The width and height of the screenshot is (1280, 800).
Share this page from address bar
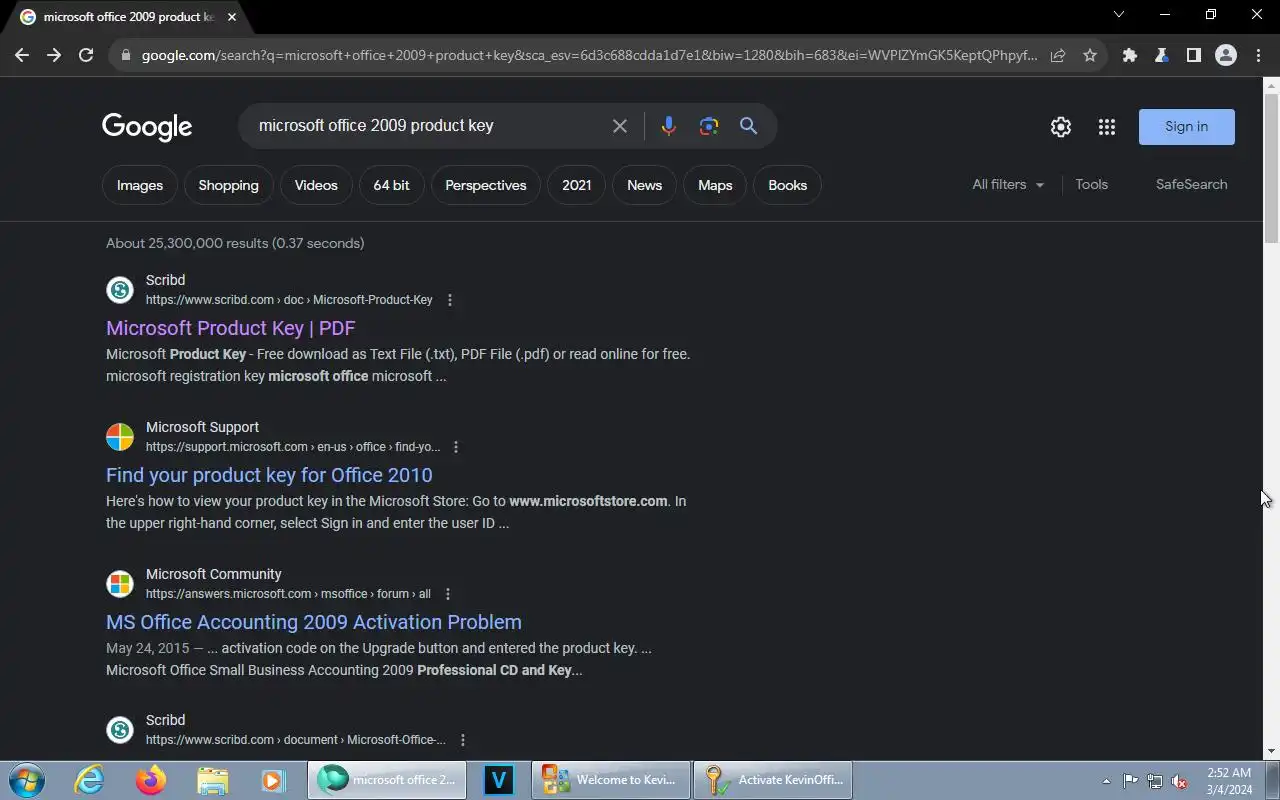[x=1058, y=56]
